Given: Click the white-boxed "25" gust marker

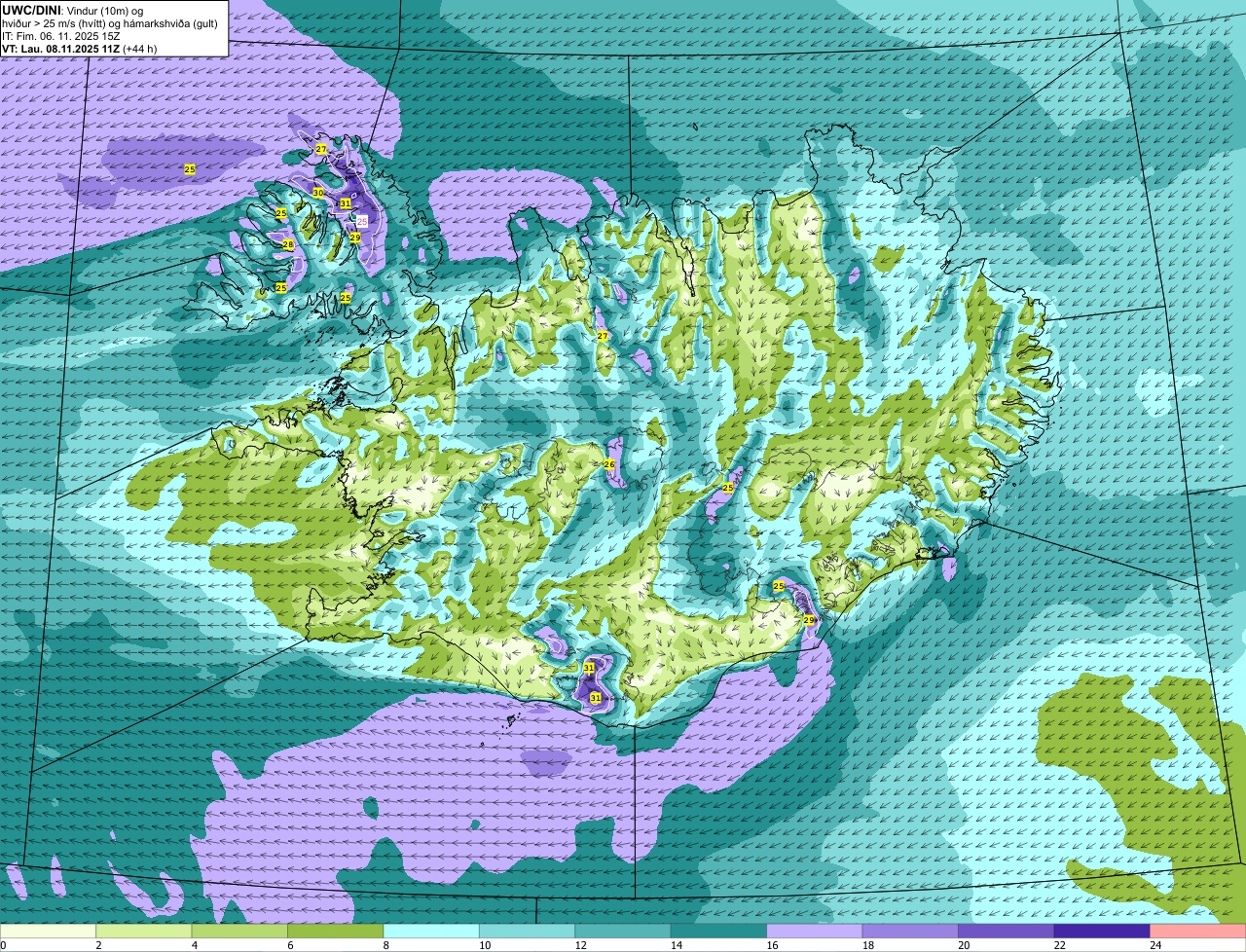Looking at the screenshot, I should coord(362,221).
